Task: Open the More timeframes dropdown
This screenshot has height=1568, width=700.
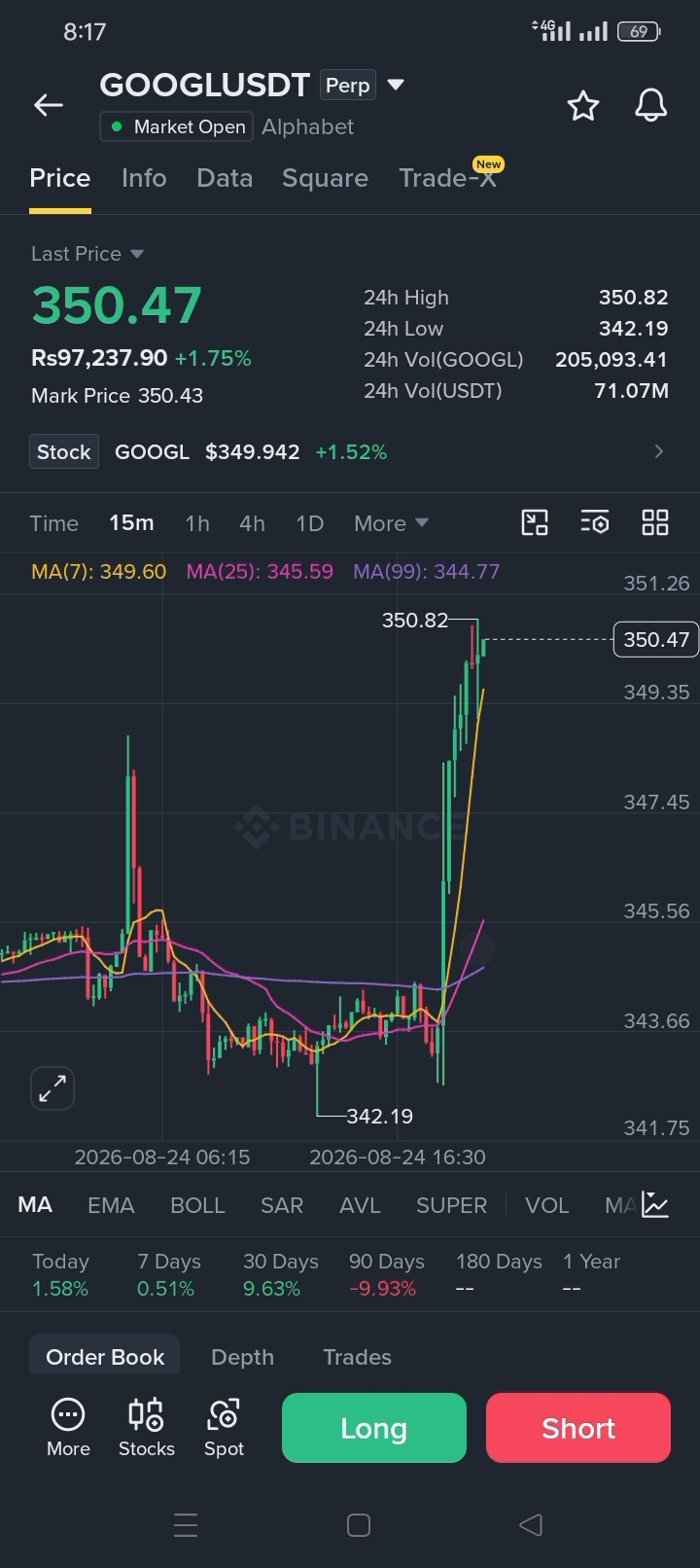Action: (391, 523)
